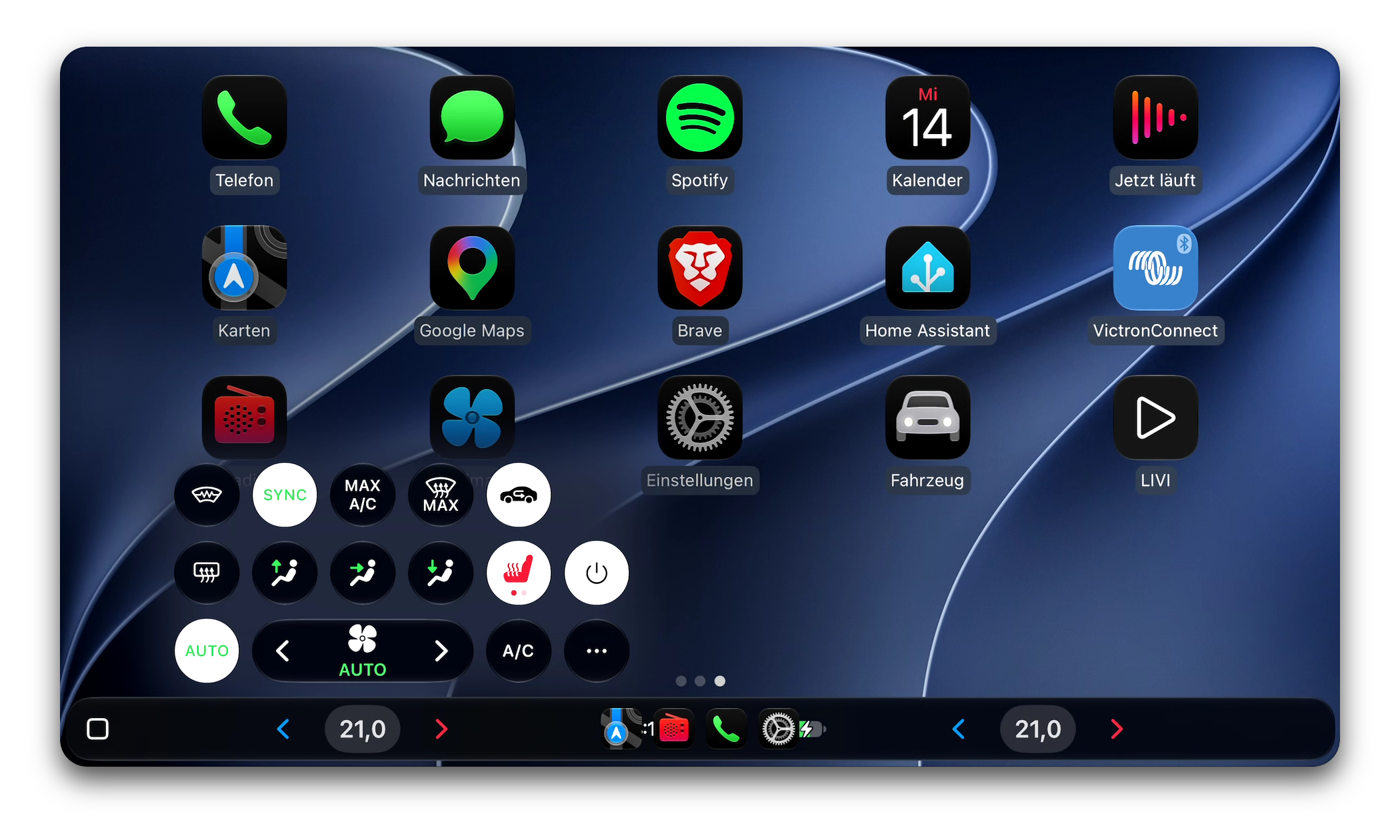
Task: Open the Nachrichten messages app
Action: click(x=472, y=118)
